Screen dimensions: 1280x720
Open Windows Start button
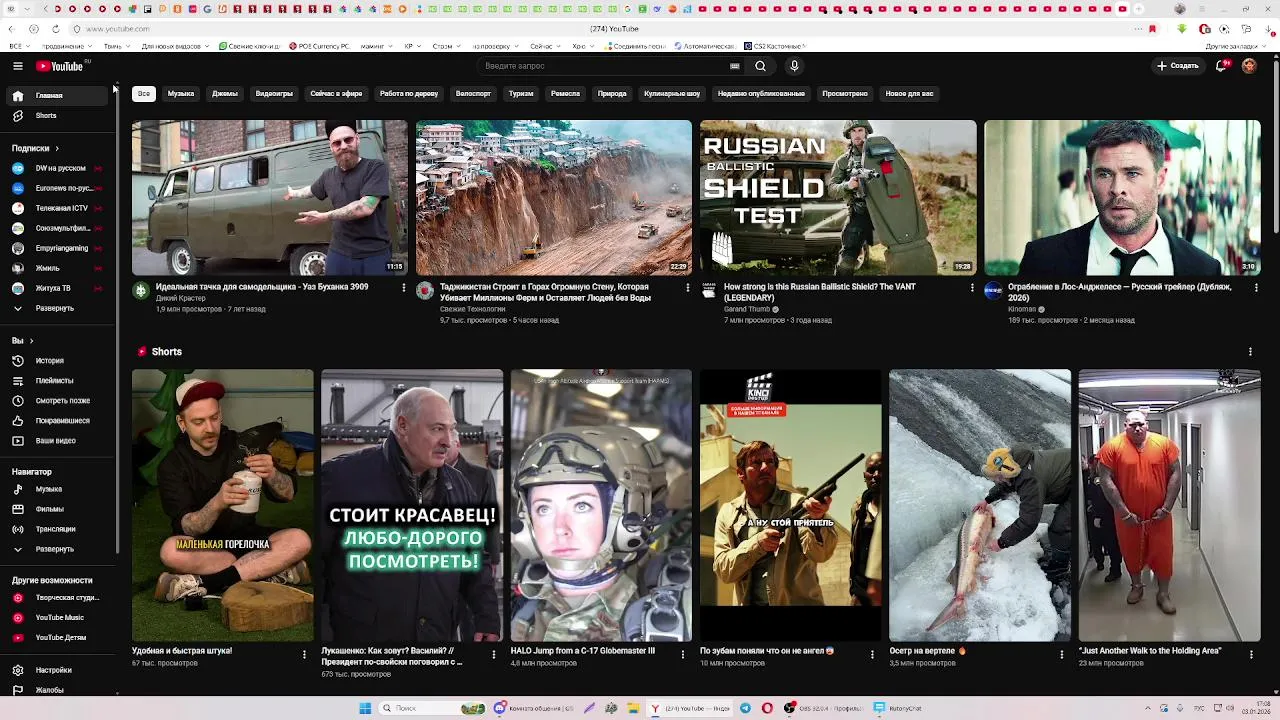click(365, 708)
